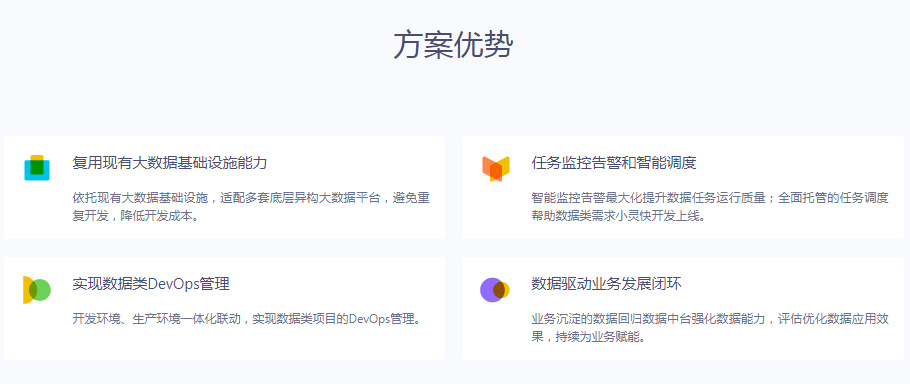The image size is (910, 384).
Task: Click the title 复用现有大数据基础设施能力
Action: pyautogui.click(x=170, y=163)
